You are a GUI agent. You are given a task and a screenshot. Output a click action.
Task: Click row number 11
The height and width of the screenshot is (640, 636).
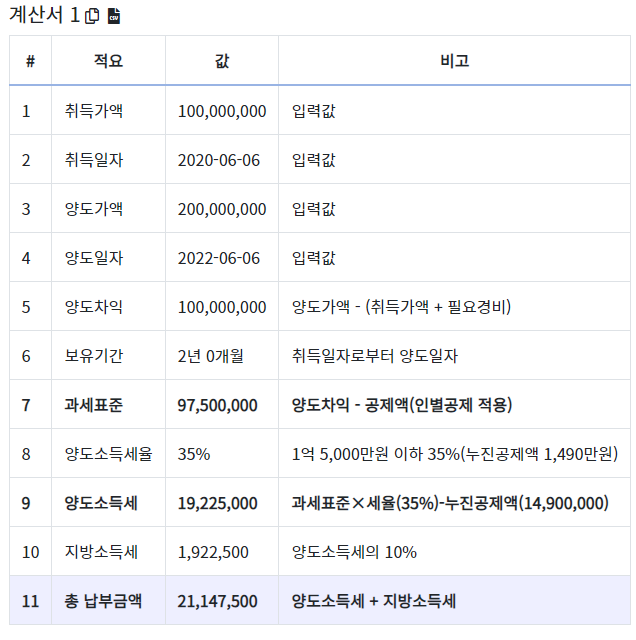[x=30, y=601]
